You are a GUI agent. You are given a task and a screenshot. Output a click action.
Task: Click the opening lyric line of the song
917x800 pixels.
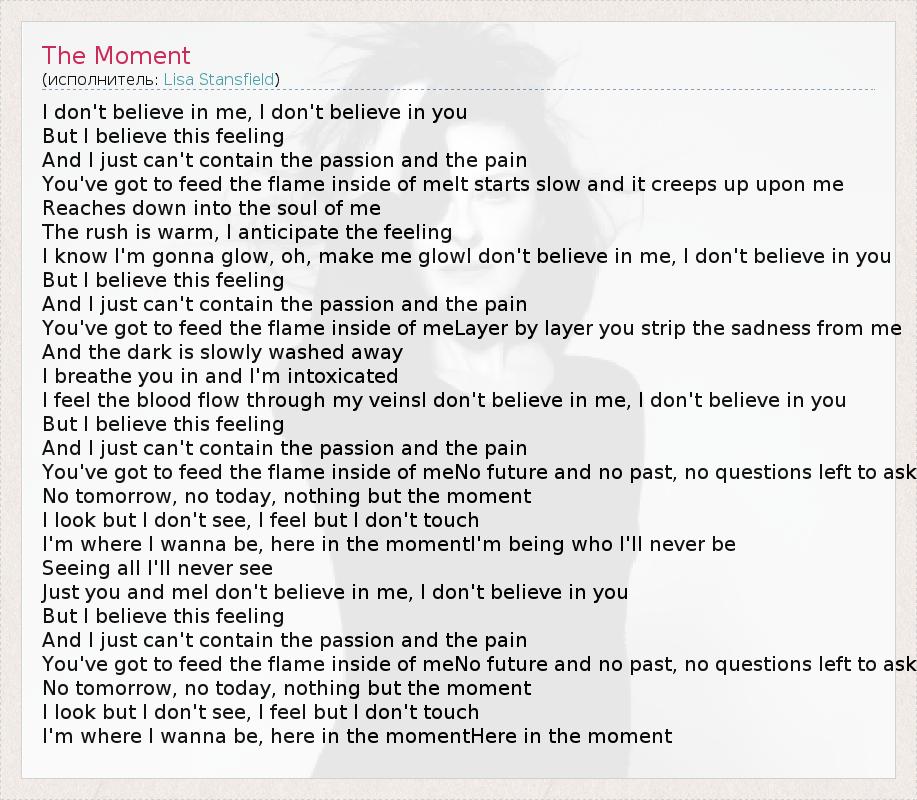click(x=255, y=112)
